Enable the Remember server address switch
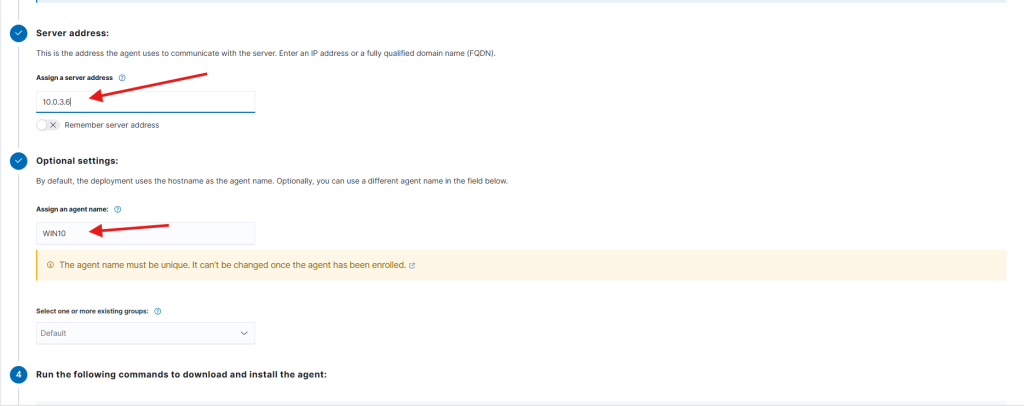The width and height of the screenshot is (1024, 406). (47, 125)
